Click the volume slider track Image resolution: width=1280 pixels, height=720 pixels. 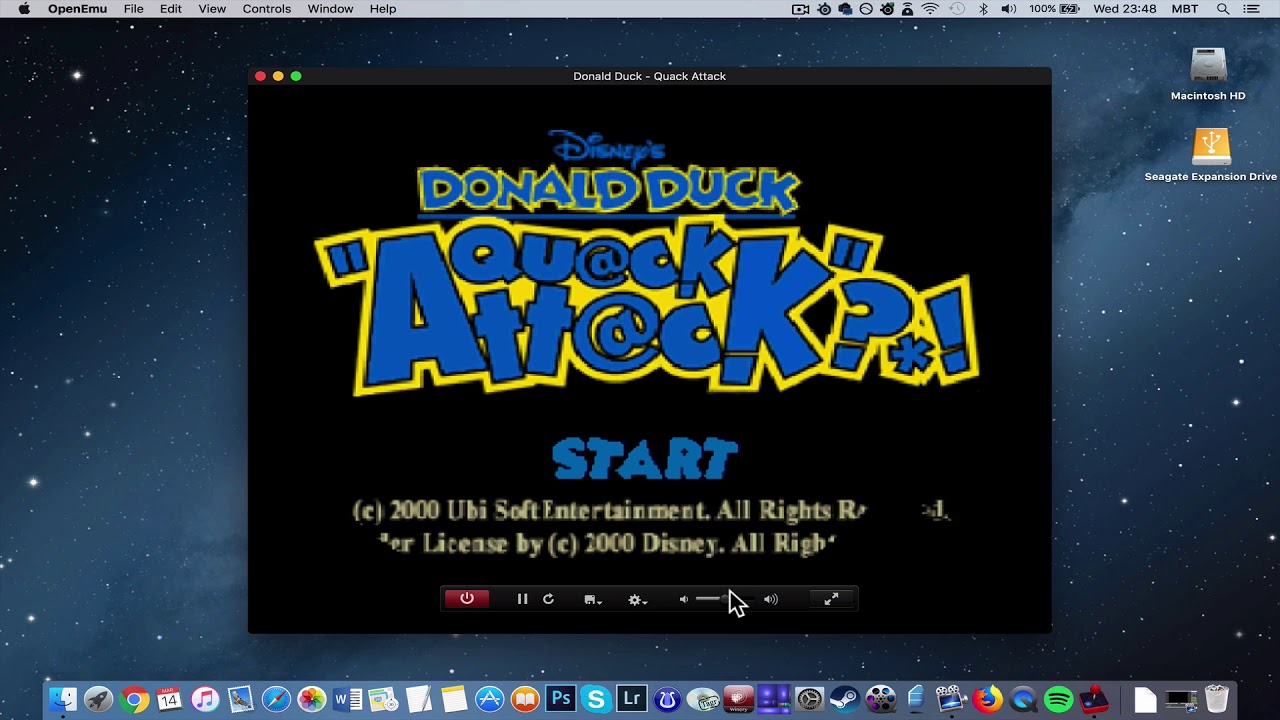[x=723, y=599]
